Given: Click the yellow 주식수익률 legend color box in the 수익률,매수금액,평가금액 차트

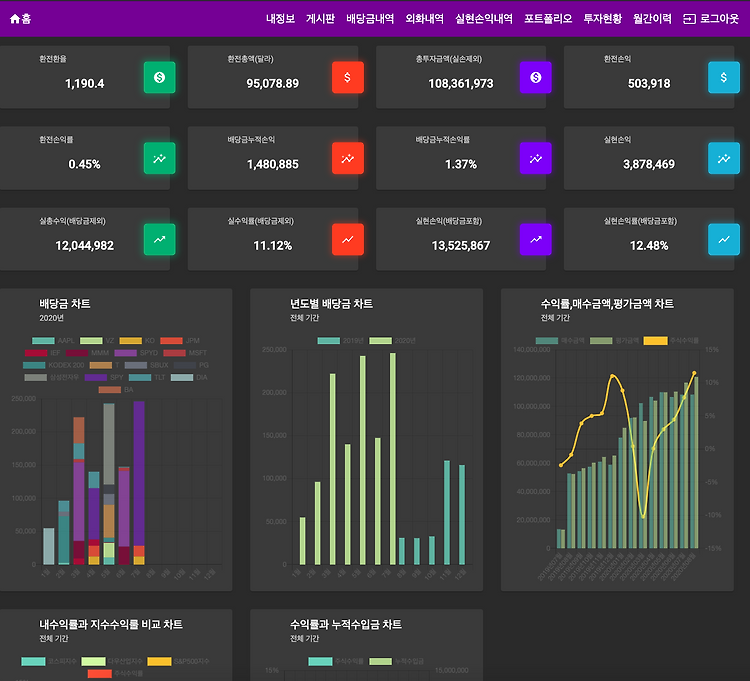Looking at the screenshot, I should (655, 340).
